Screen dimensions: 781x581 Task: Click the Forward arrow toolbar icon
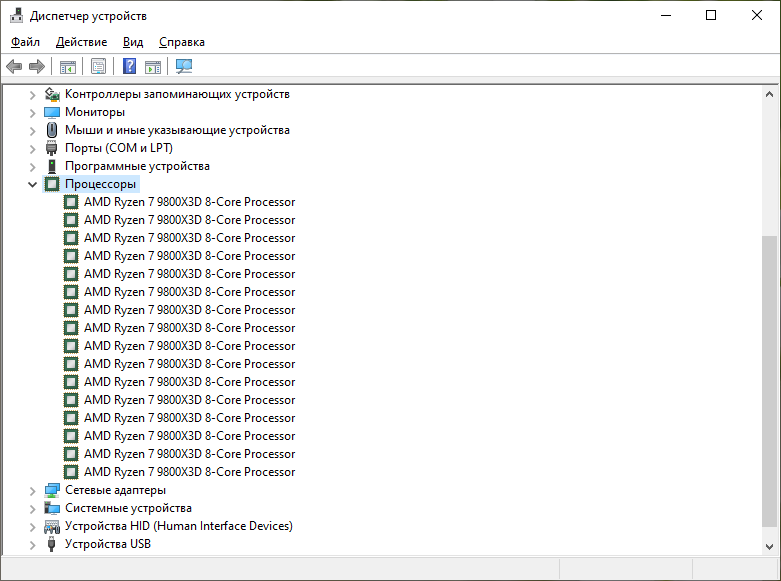coord(37,66)
